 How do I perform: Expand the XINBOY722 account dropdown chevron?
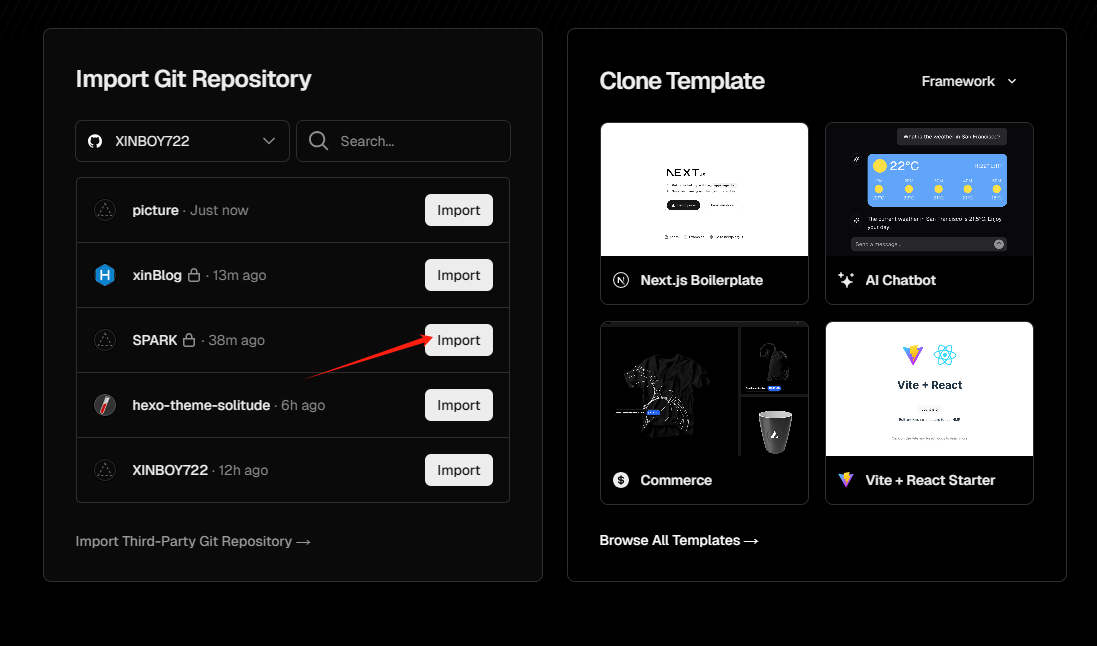tap(269, 141)
